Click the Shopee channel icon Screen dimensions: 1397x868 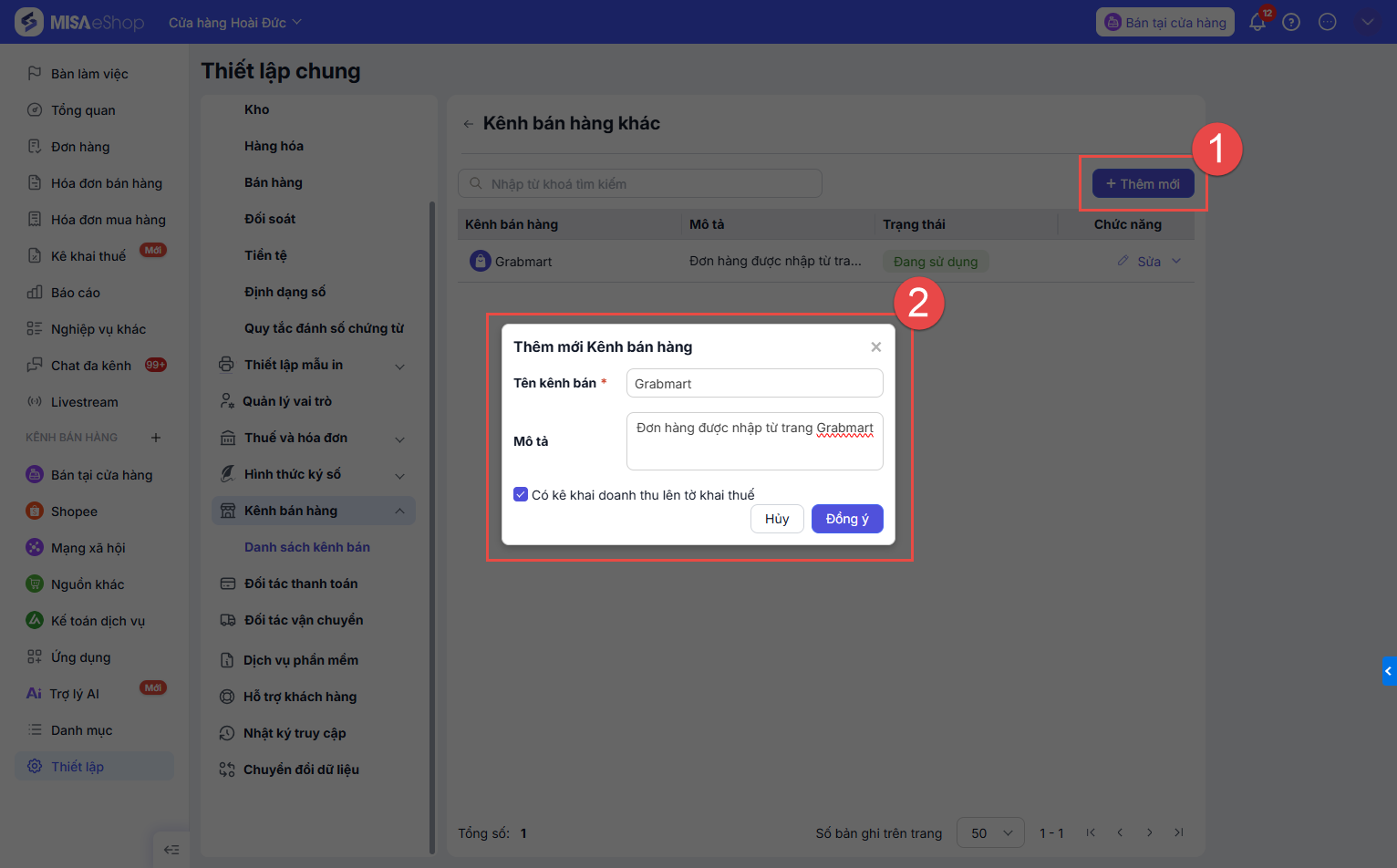click(x=35, y=511)
